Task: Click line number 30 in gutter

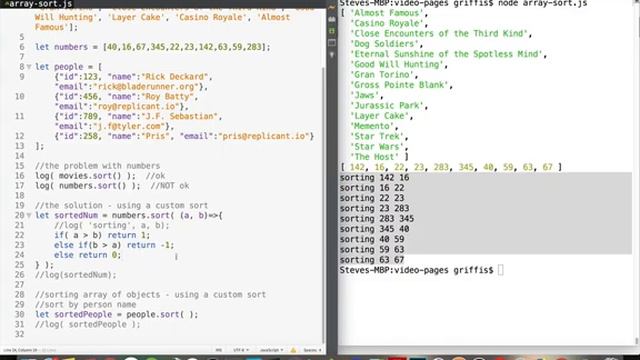Action: click(20, 315)
